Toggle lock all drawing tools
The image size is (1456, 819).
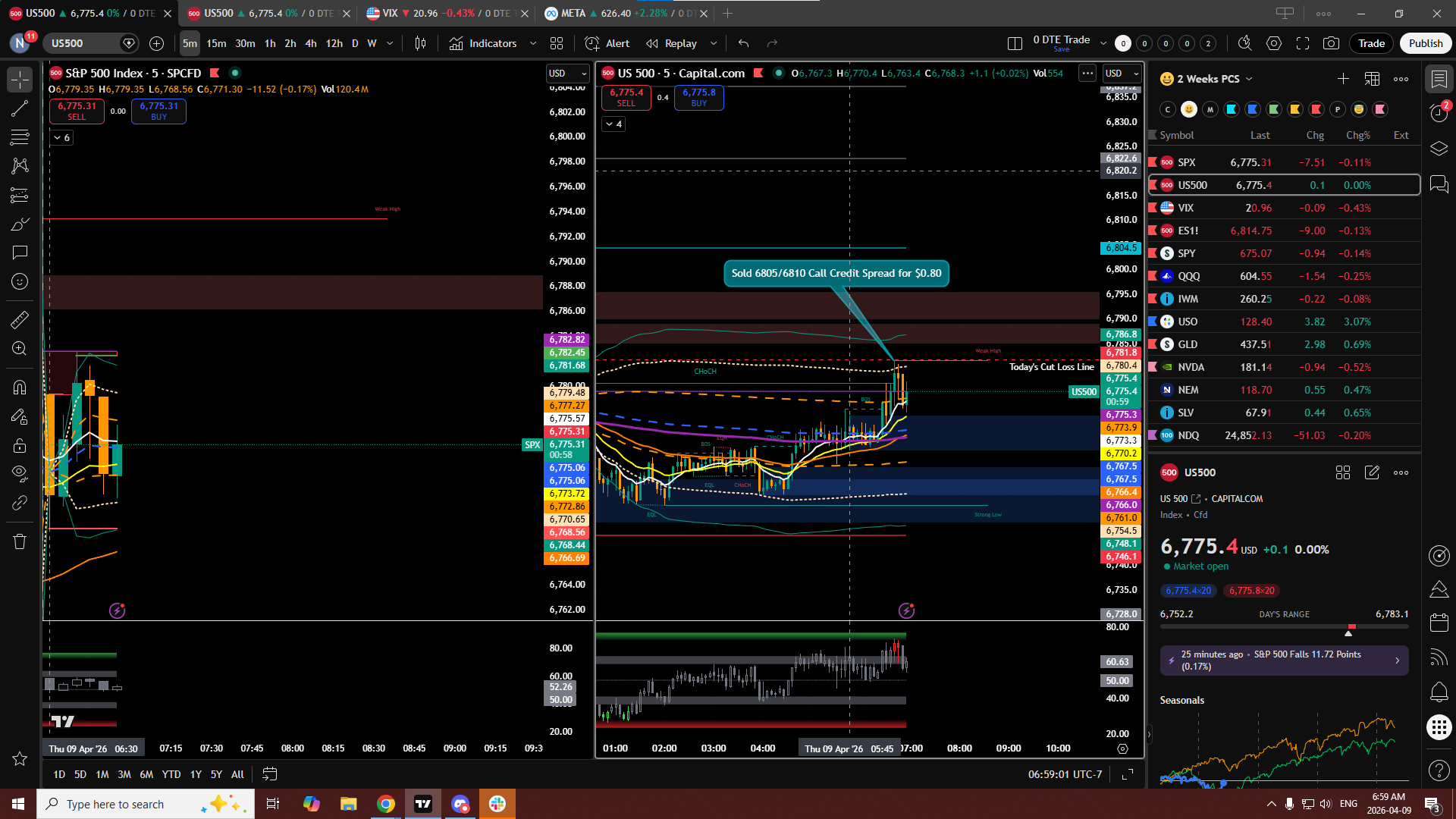pos(20,445)
